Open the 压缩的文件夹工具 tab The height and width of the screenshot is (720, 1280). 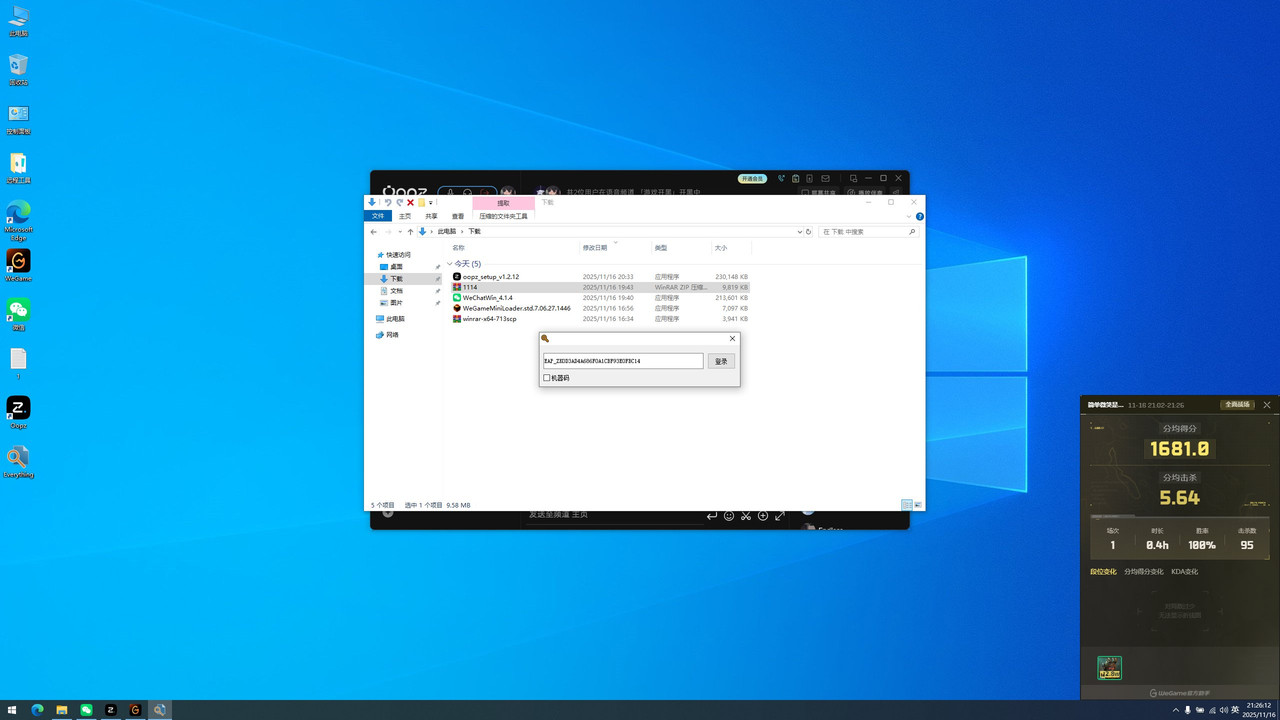(503, 216)
